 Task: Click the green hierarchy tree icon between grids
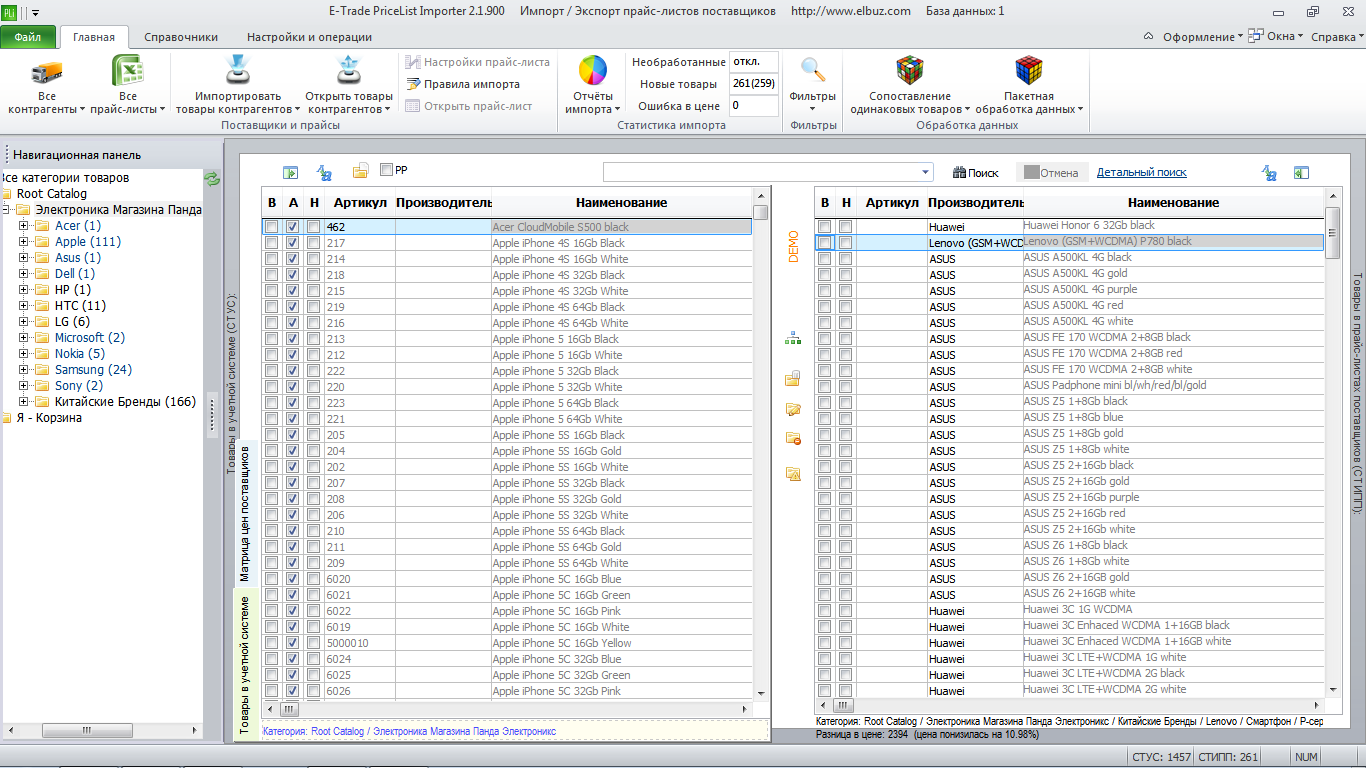point(793,340)
